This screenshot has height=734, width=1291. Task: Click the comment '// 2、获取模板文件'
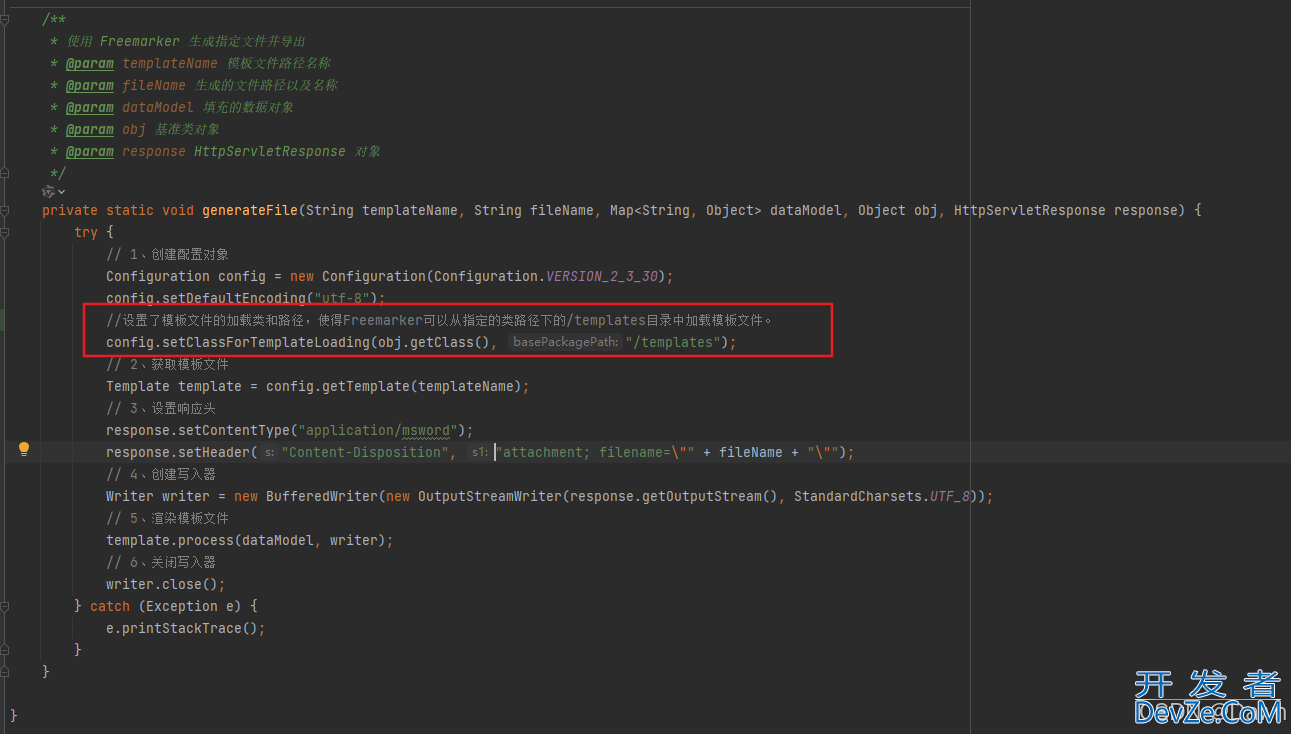[x=167, y=364]
